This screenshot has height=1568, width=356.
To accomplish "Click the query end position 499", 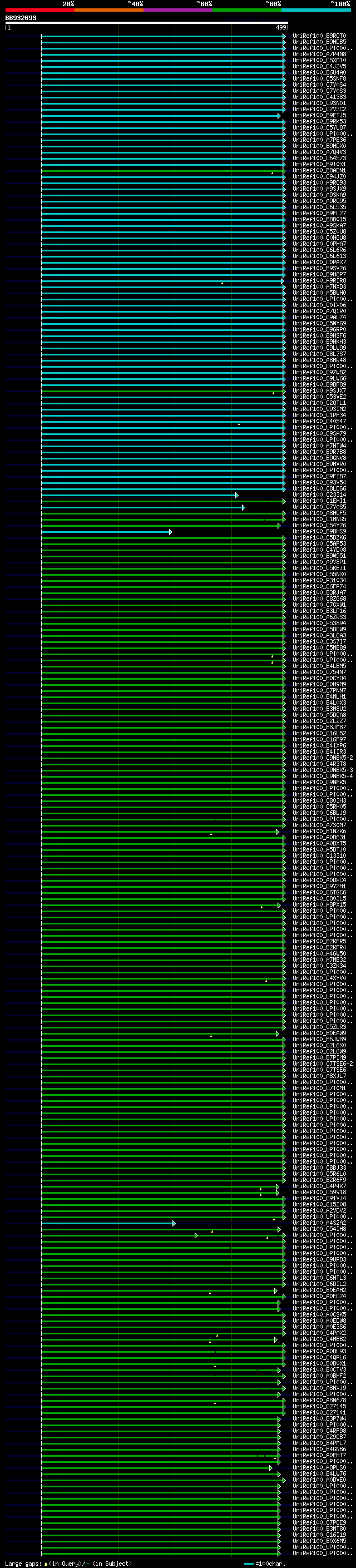I will point(281,27).
